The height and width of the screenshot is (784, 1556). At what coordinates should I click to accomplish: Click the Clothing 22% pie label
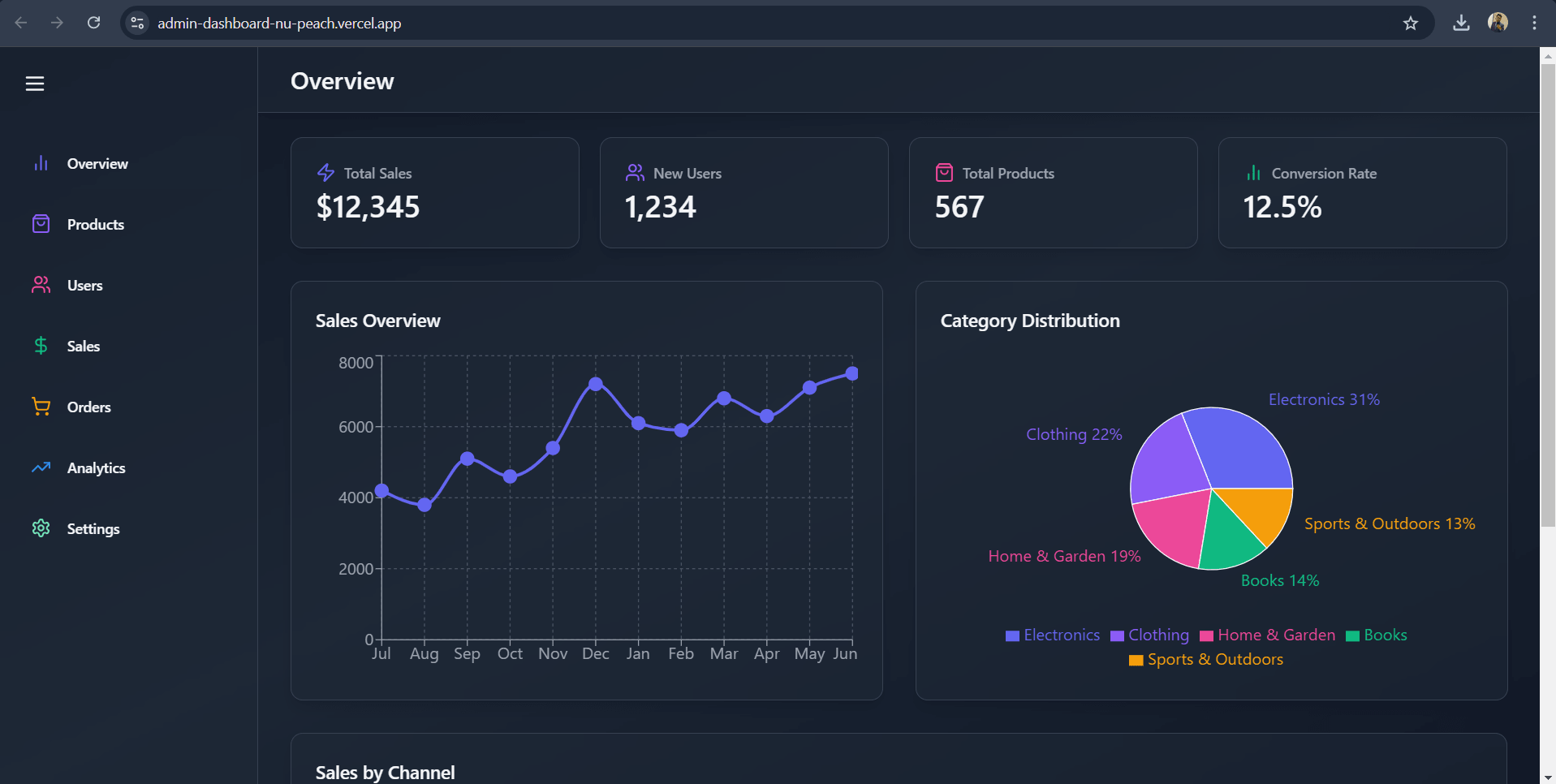pos(1074,434)
